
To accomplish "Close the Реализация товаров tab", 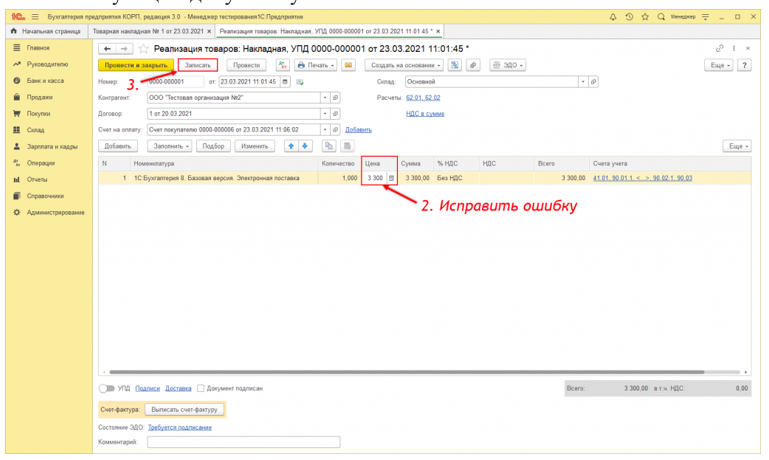I will 438,31.
